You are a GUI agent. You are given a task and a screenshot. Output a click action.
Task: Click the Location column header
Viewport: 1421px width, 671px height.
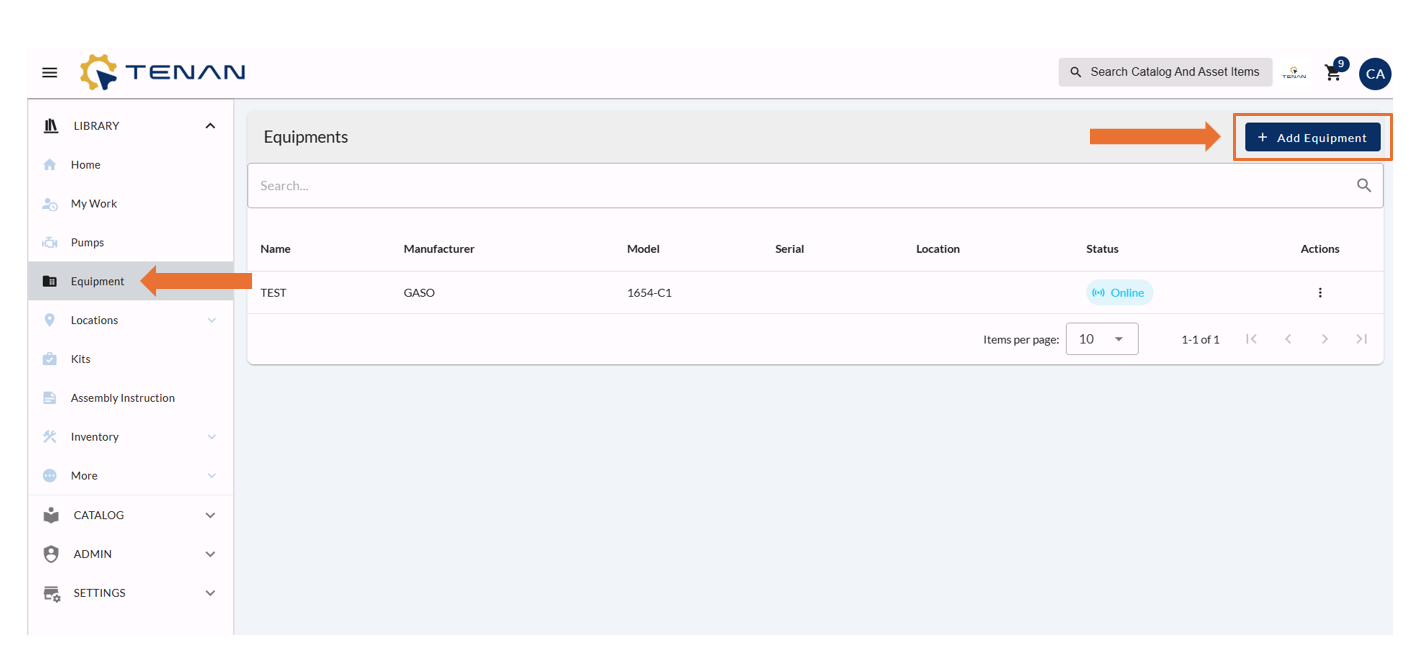click(938, 249)
